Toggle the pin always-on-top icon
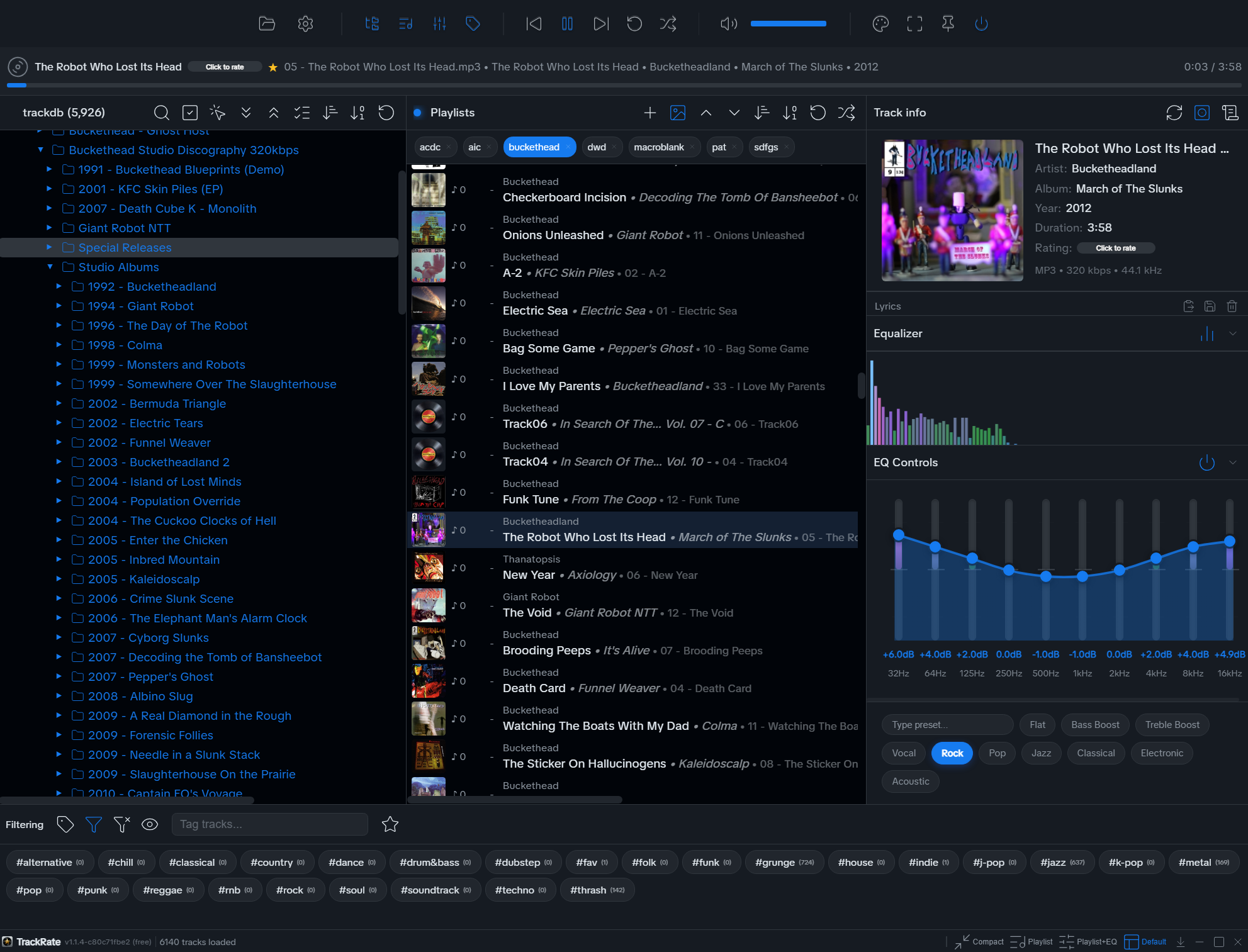The height and width of the screenshot is (952, 1248). click(x=948, y=23)
